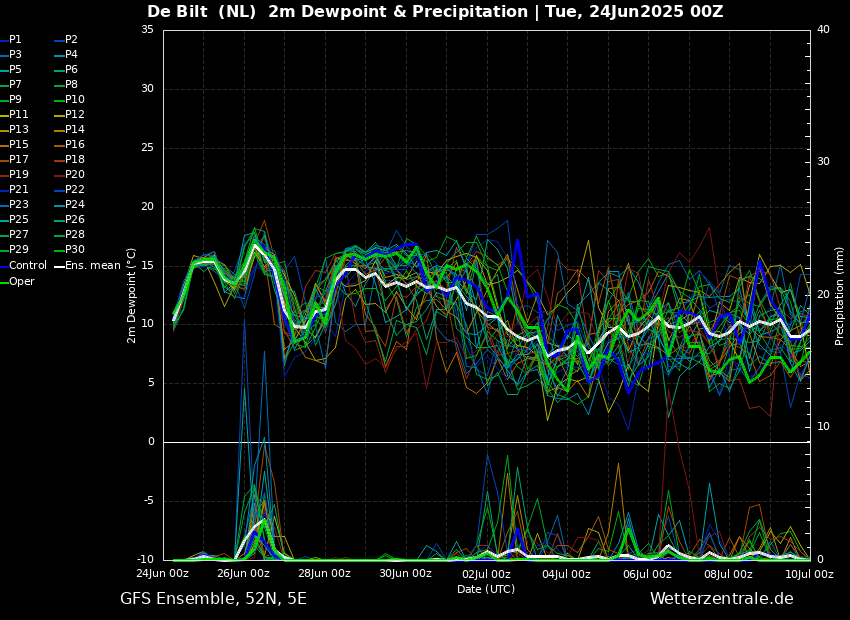Select the P27 legend entry

18,235
